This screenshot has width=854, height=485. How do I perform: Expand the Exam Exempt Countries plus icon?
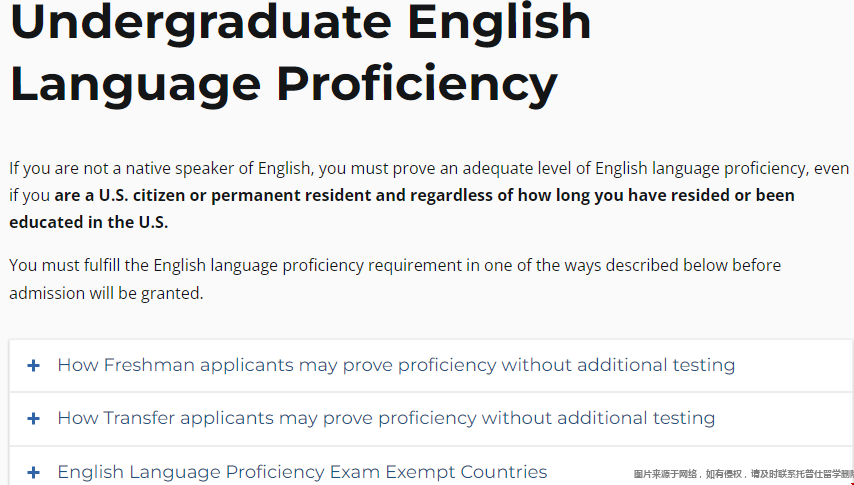point(33,472)
